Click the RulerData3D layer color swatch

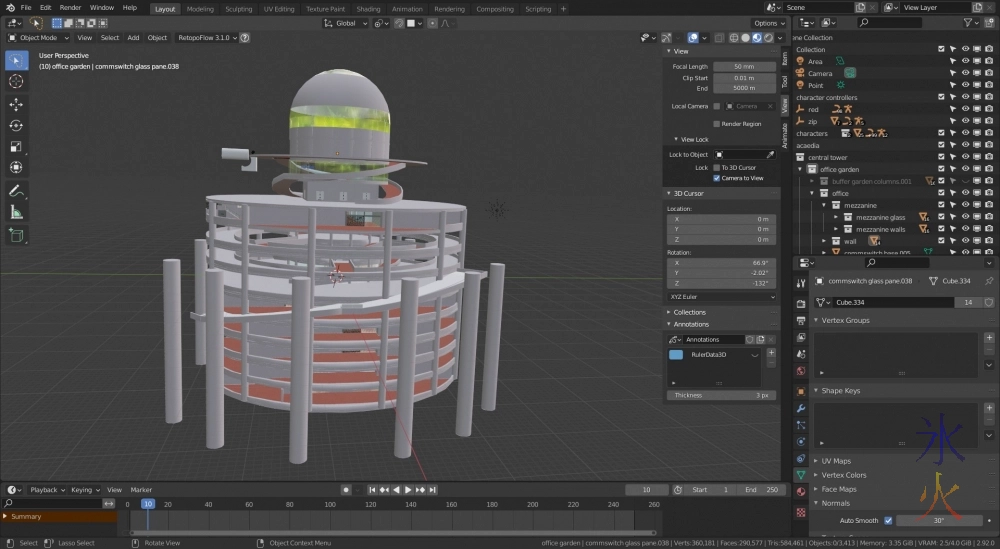(x=676, y=354)
